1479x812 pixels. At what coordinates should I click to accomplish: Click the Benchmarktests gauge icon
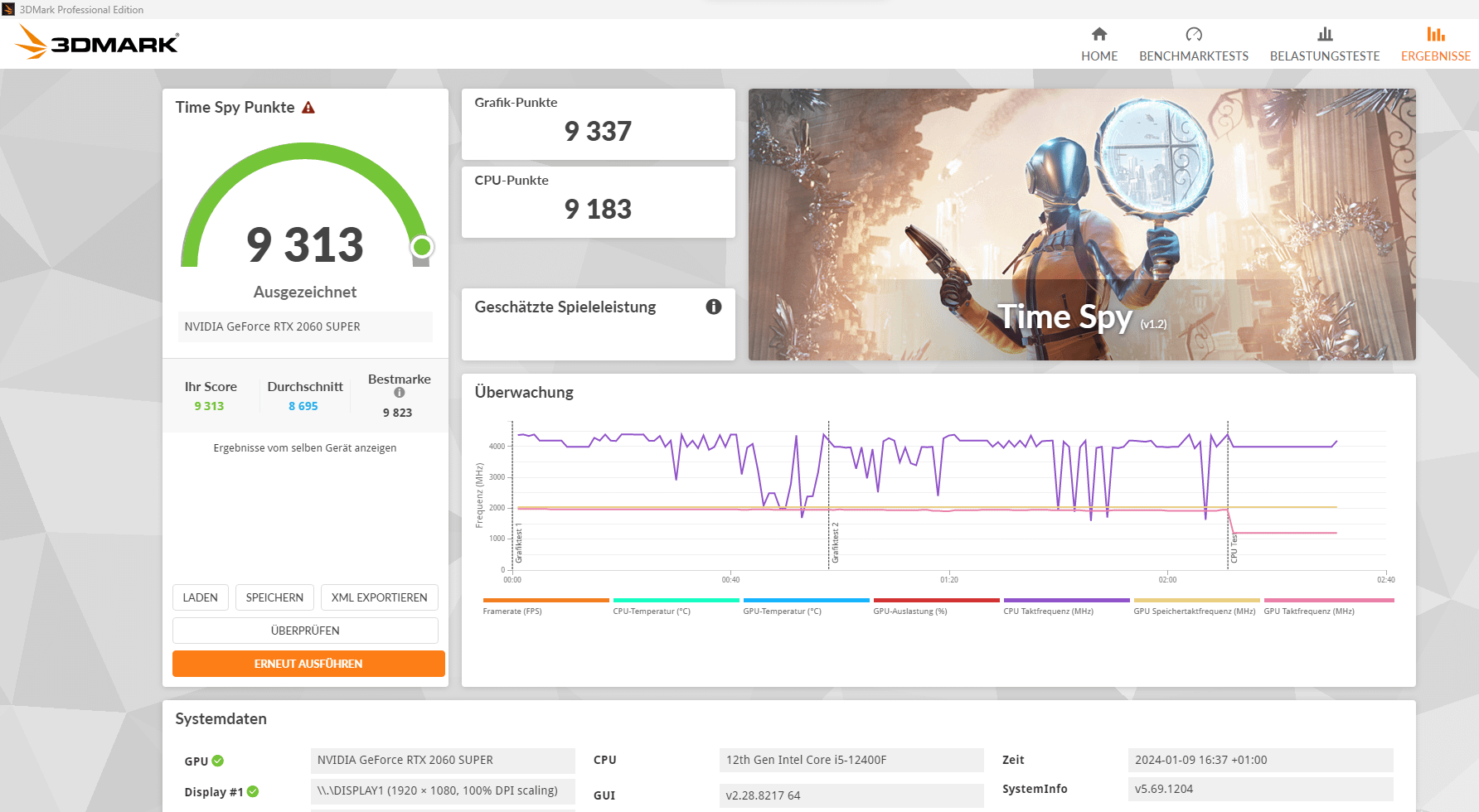(1194, 34)
